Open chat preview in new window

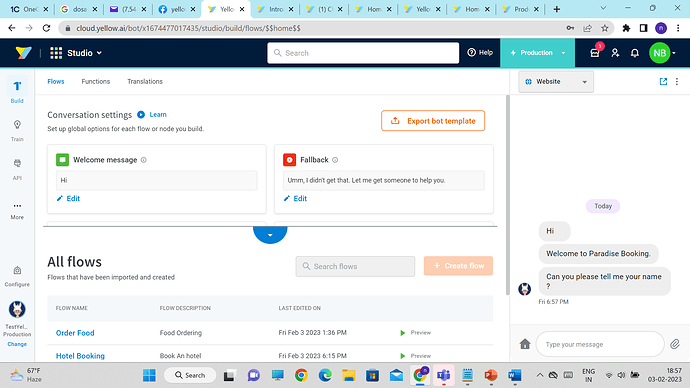coord(663,81)
